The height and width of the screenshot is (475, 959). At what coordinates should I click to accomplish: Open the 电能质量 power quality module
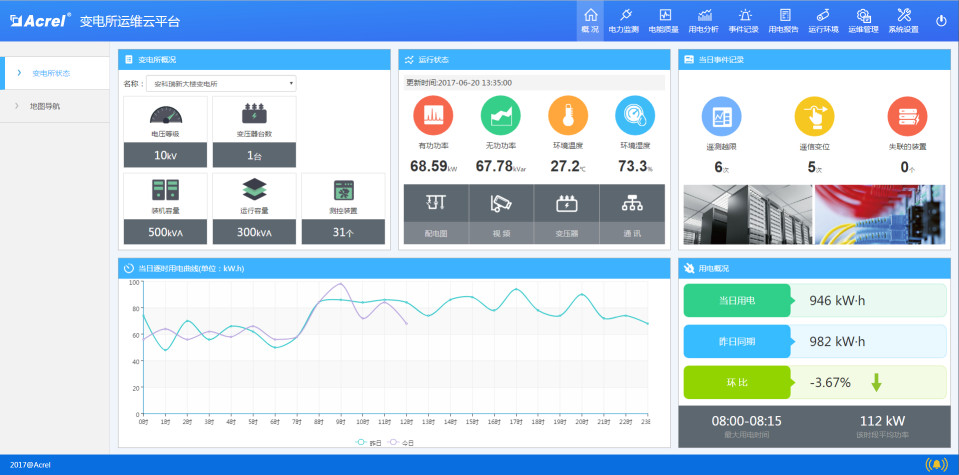664,20
